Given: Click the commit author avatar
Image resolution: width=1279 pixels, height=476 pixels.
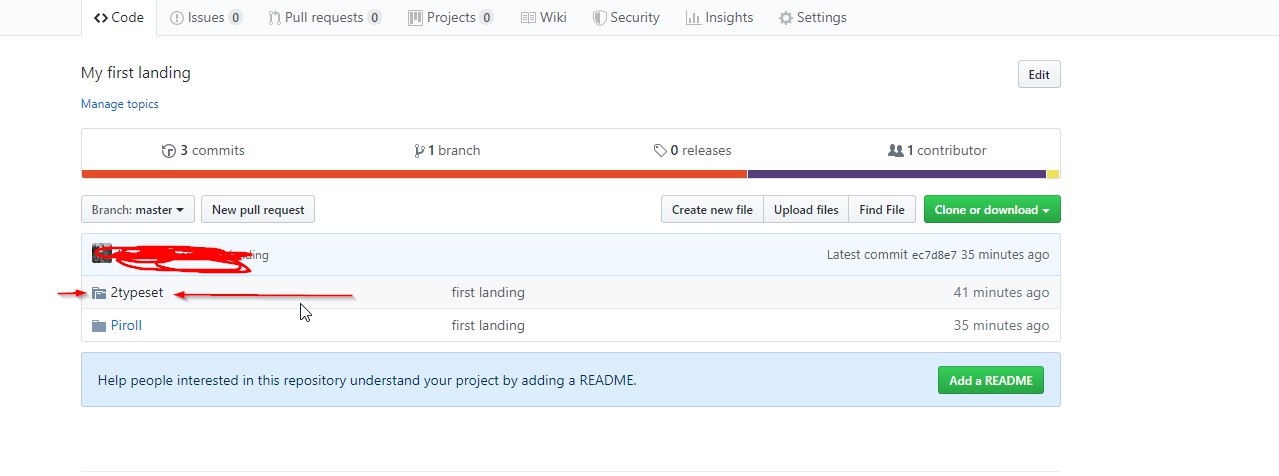Looking at the screenshot, I should point(101,254).
